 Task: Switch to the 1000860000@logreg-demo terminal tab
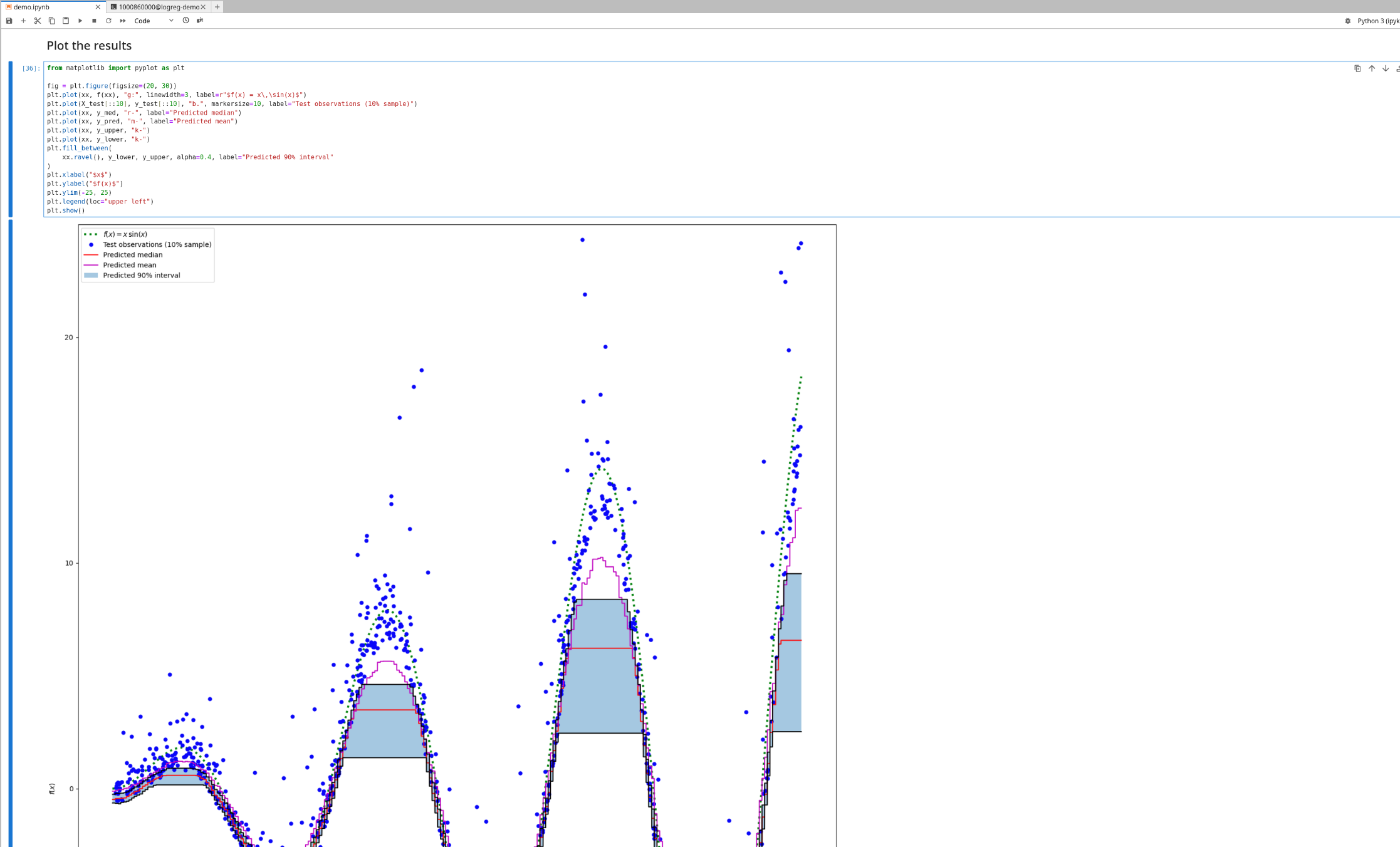[159, 7]
